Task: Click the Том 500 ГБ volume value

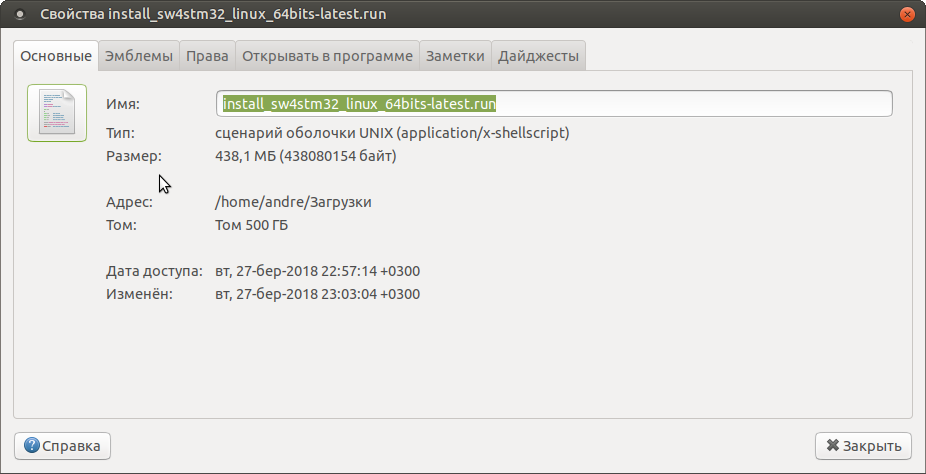Action: click(x=252, y=225)
